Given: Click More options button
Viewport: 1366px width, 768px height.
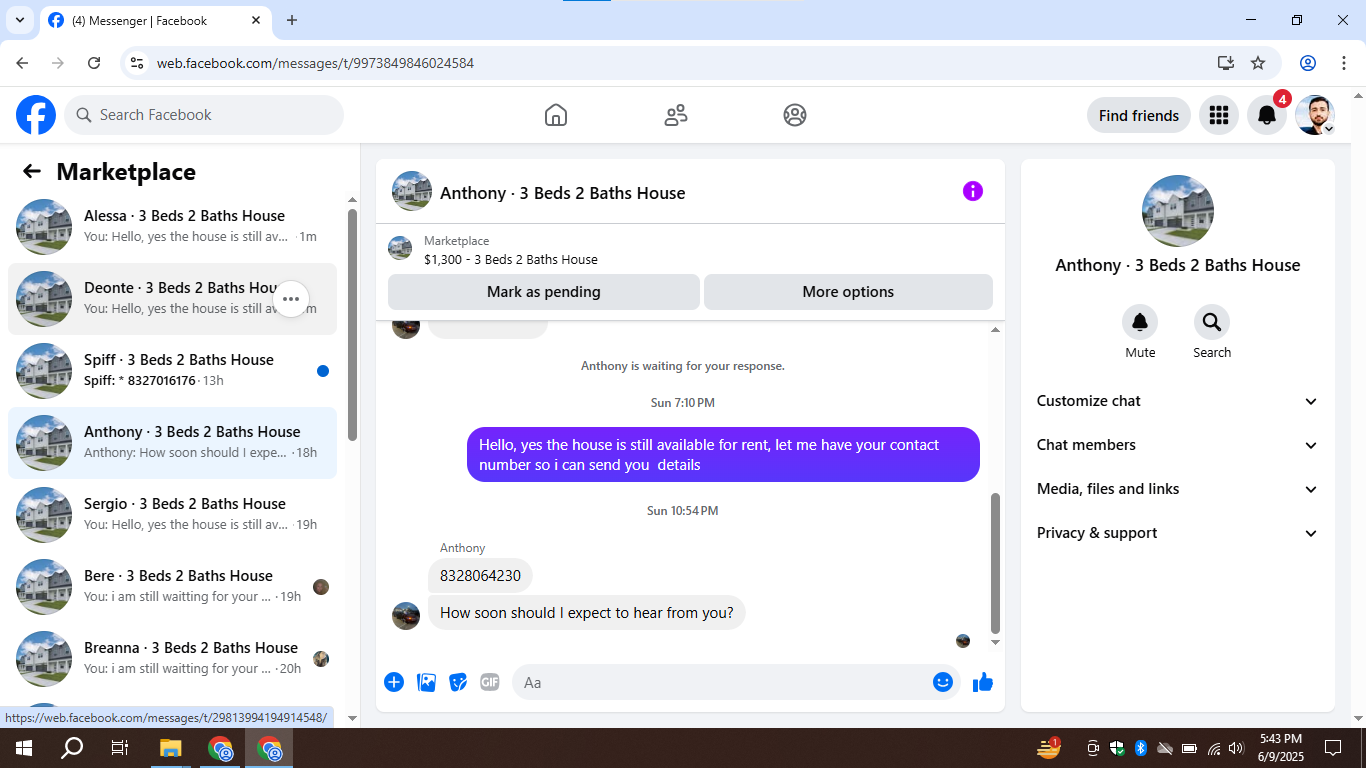Looking at the screenshot, I should [x=848, y=292].
